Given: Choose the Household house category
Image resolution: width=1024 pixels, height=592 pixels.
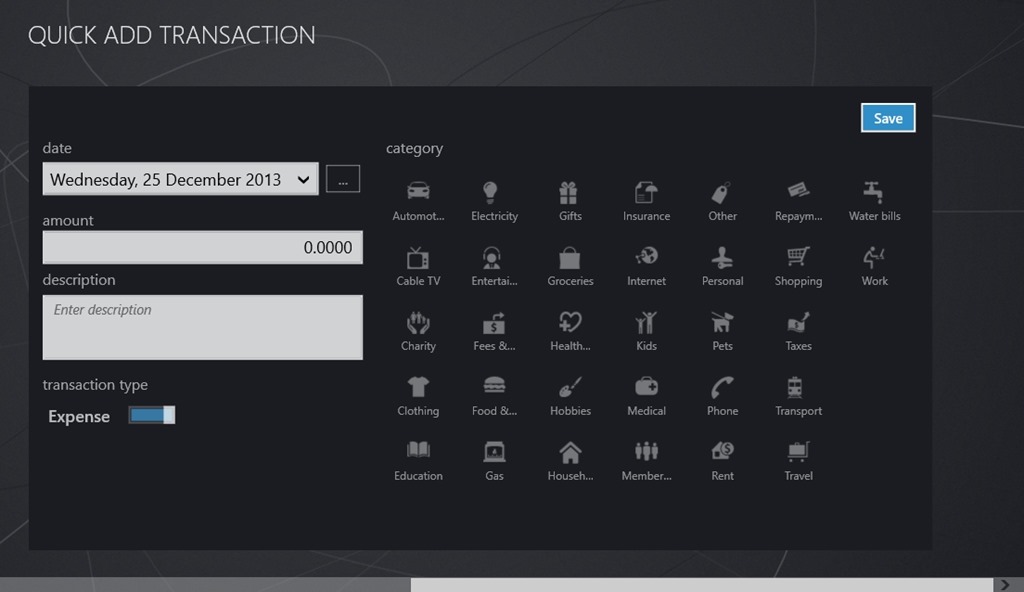Looking at the screenshot, I should click(x=570, y=452).
